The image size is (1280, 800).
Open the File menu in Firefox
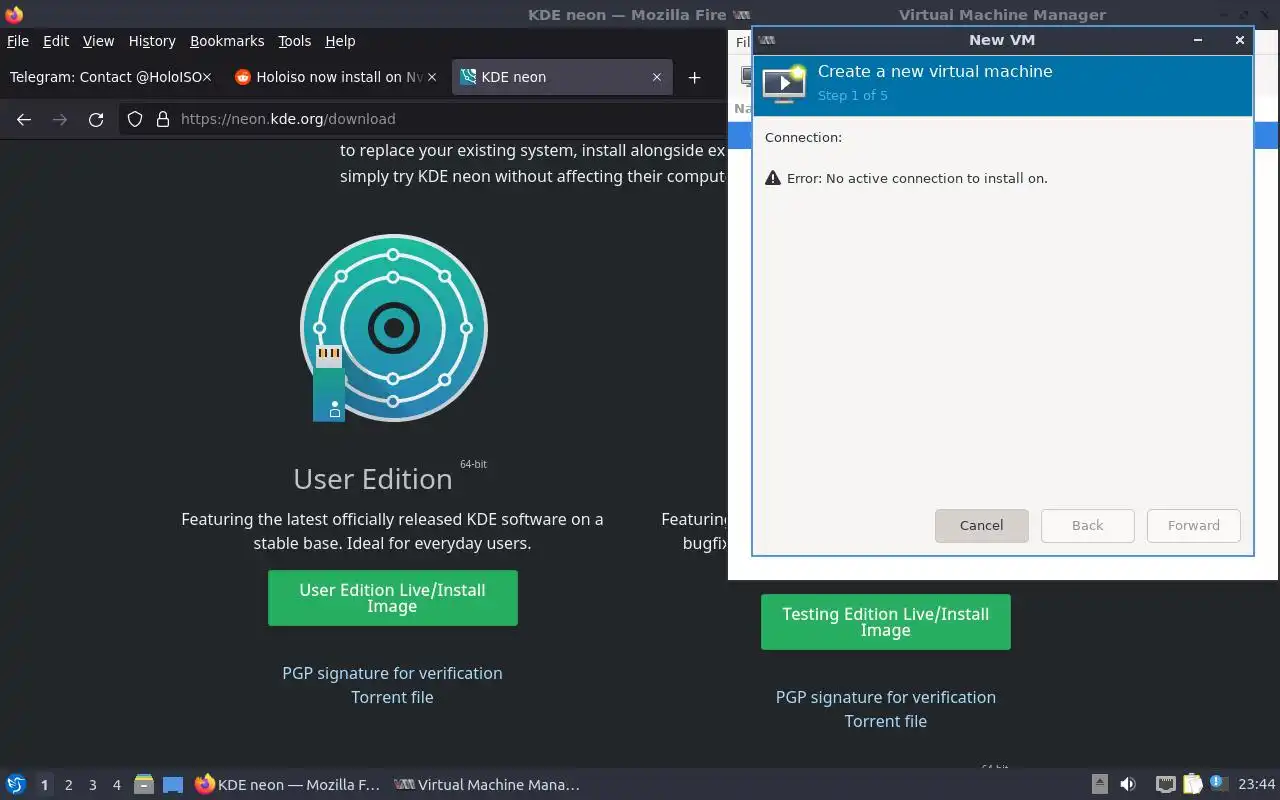tap(18, 41)
